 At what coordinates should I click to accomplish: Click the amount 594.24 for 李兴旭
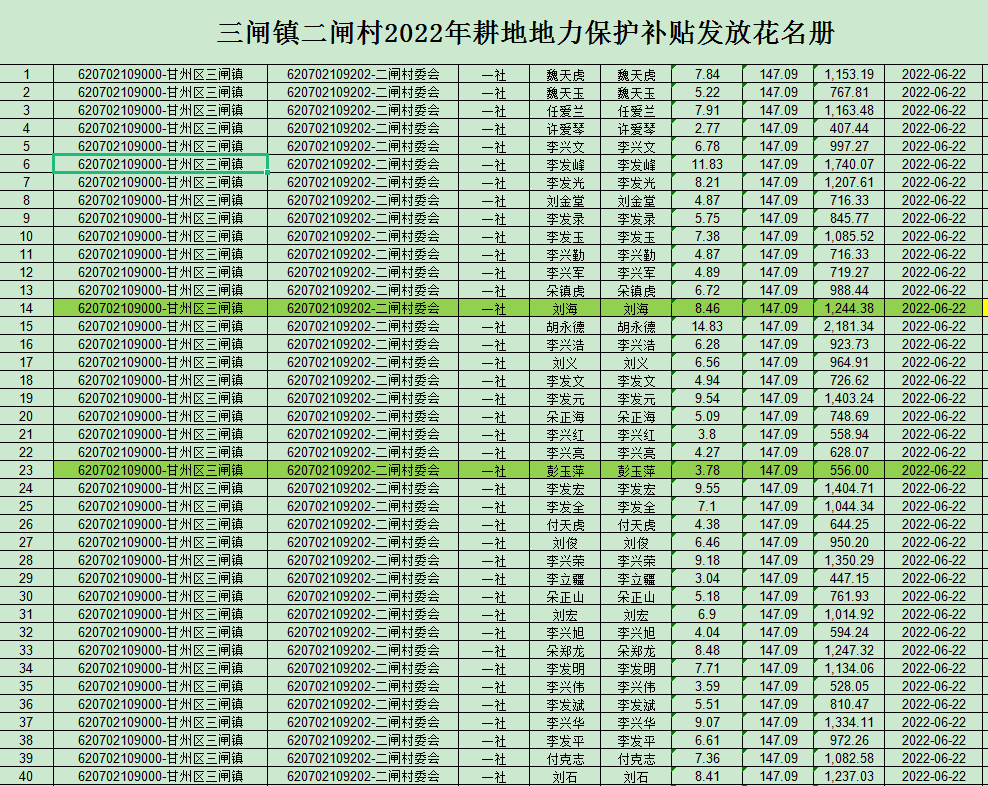click(849, 633)
